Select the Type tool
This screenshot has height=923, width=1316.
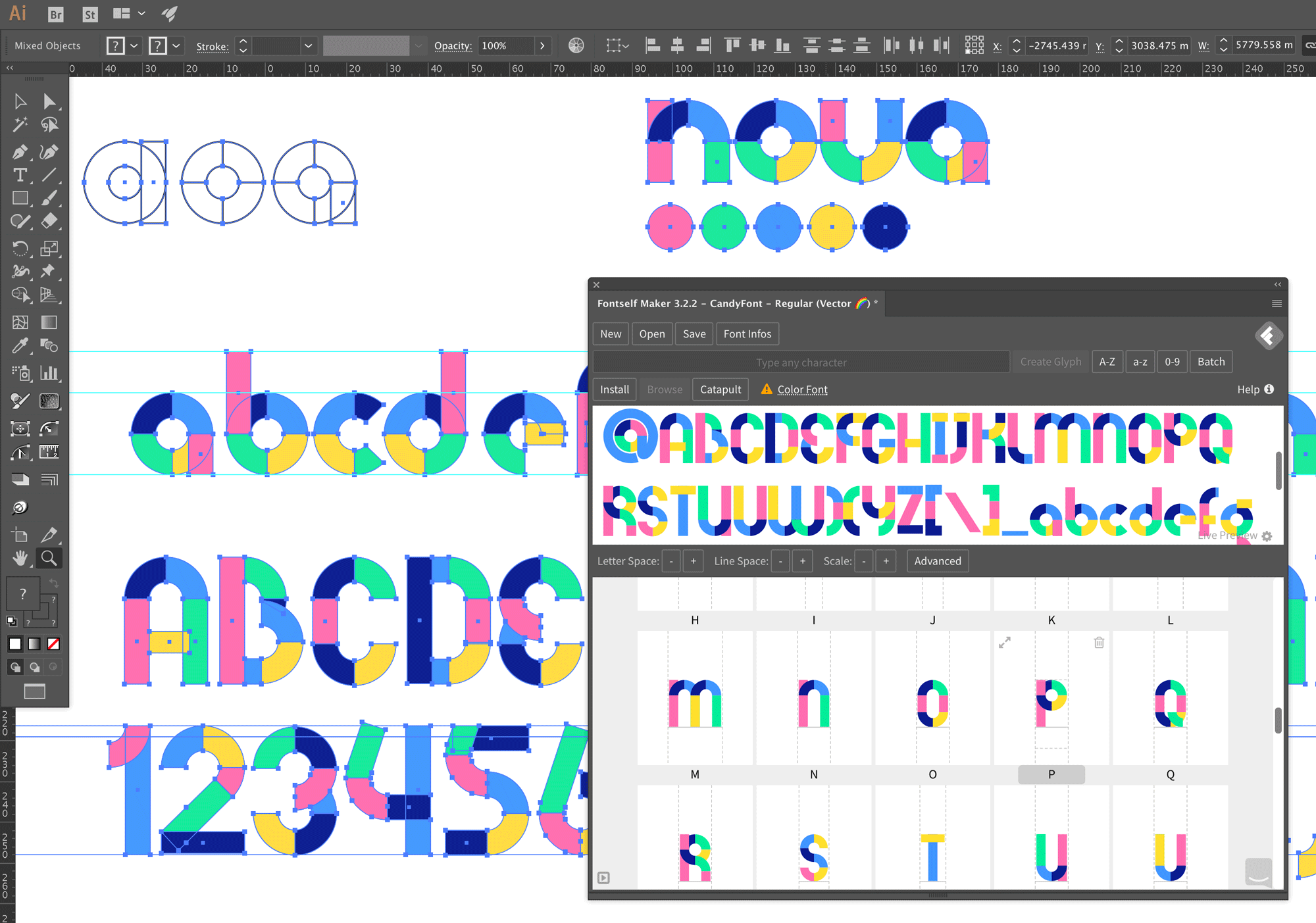click(20, 175)
